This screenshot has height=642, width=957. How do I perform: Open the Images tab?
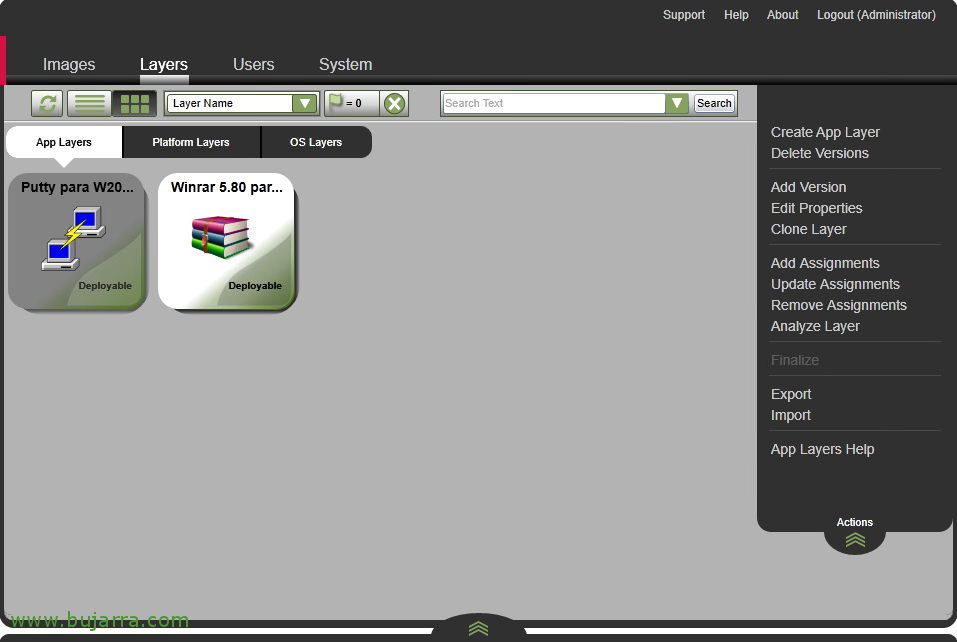(x=69, y=64)
